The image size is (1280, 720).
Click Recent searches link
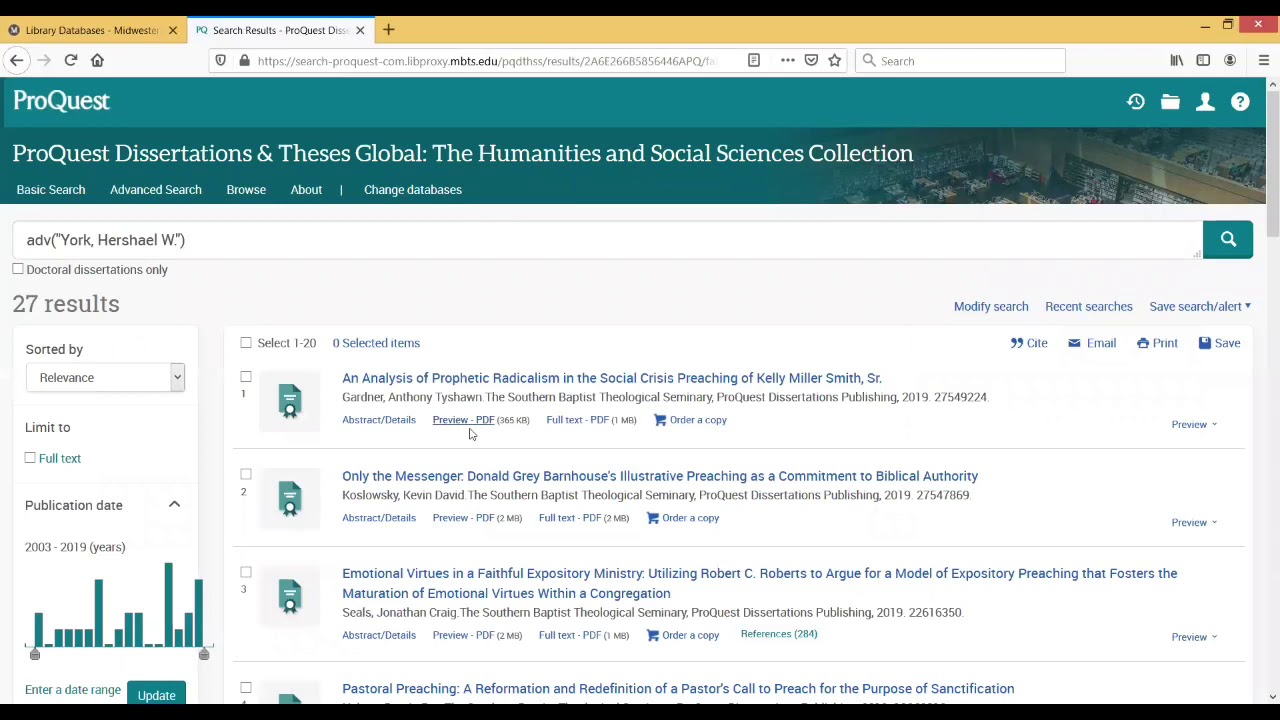tap(1089, 307)
